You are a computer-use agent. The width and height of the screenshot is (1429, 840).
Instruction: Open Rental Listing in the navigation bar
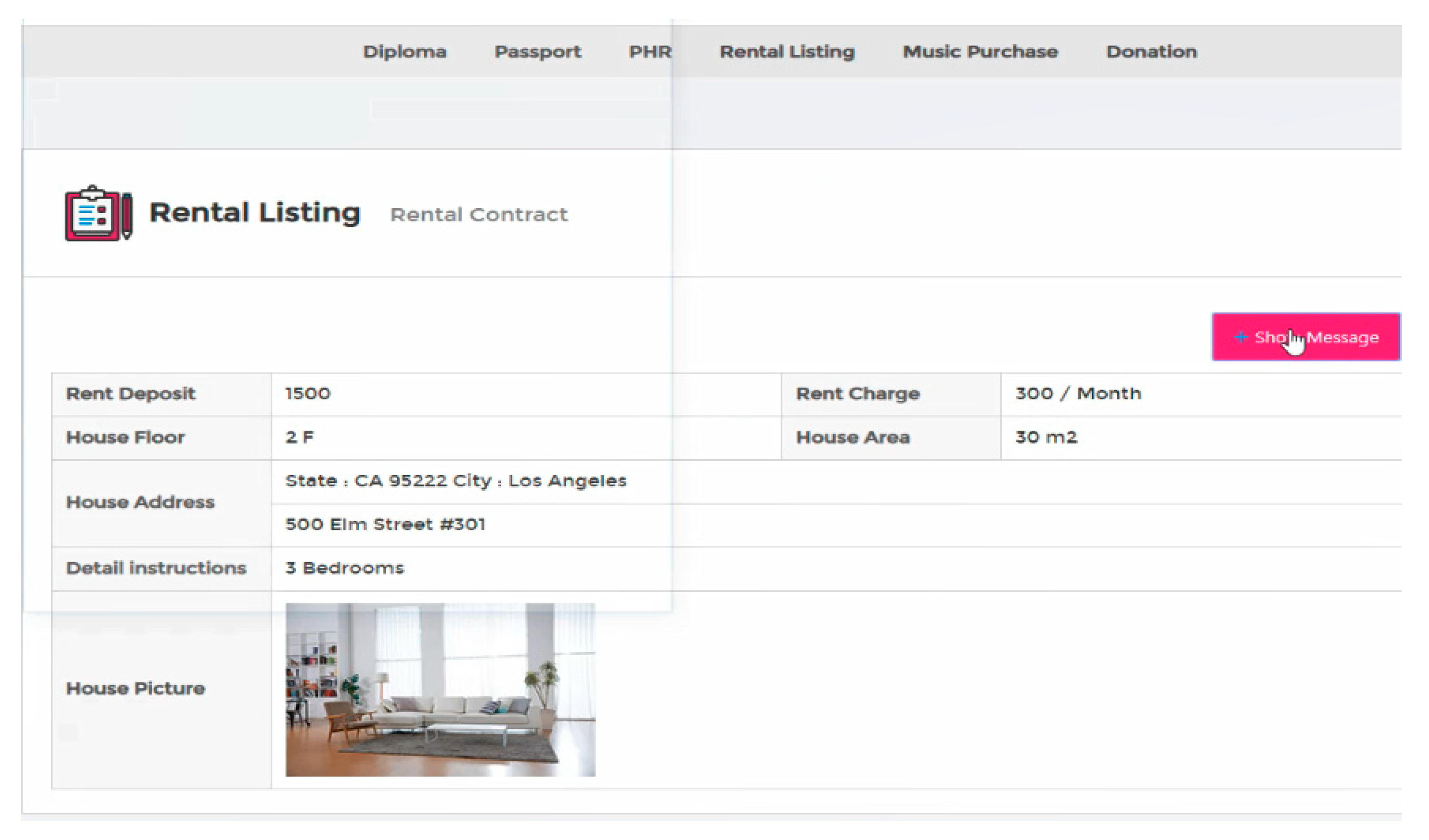coord(786,51)
